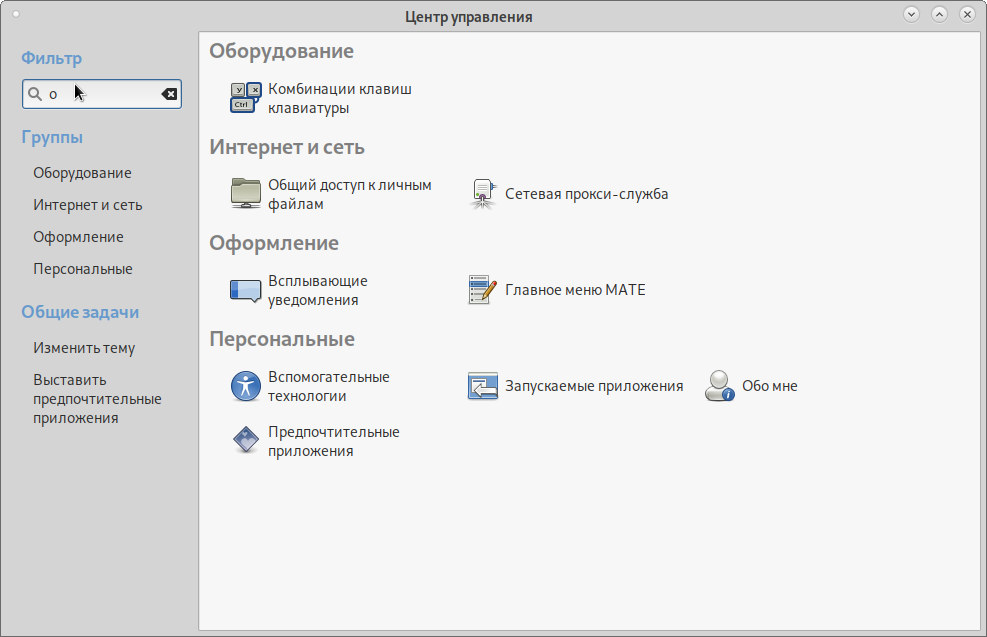The width and height of the screenshot is (987, 637).
Task: Click Изменить тему common task
Action: (x=84, y=348)
